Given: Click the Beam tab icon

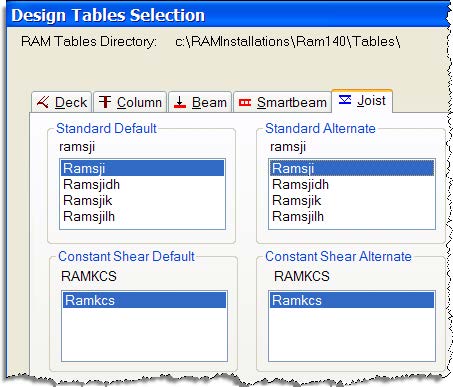Looking at the screenshot, I should pyautogui.click(x=180, y=102).
